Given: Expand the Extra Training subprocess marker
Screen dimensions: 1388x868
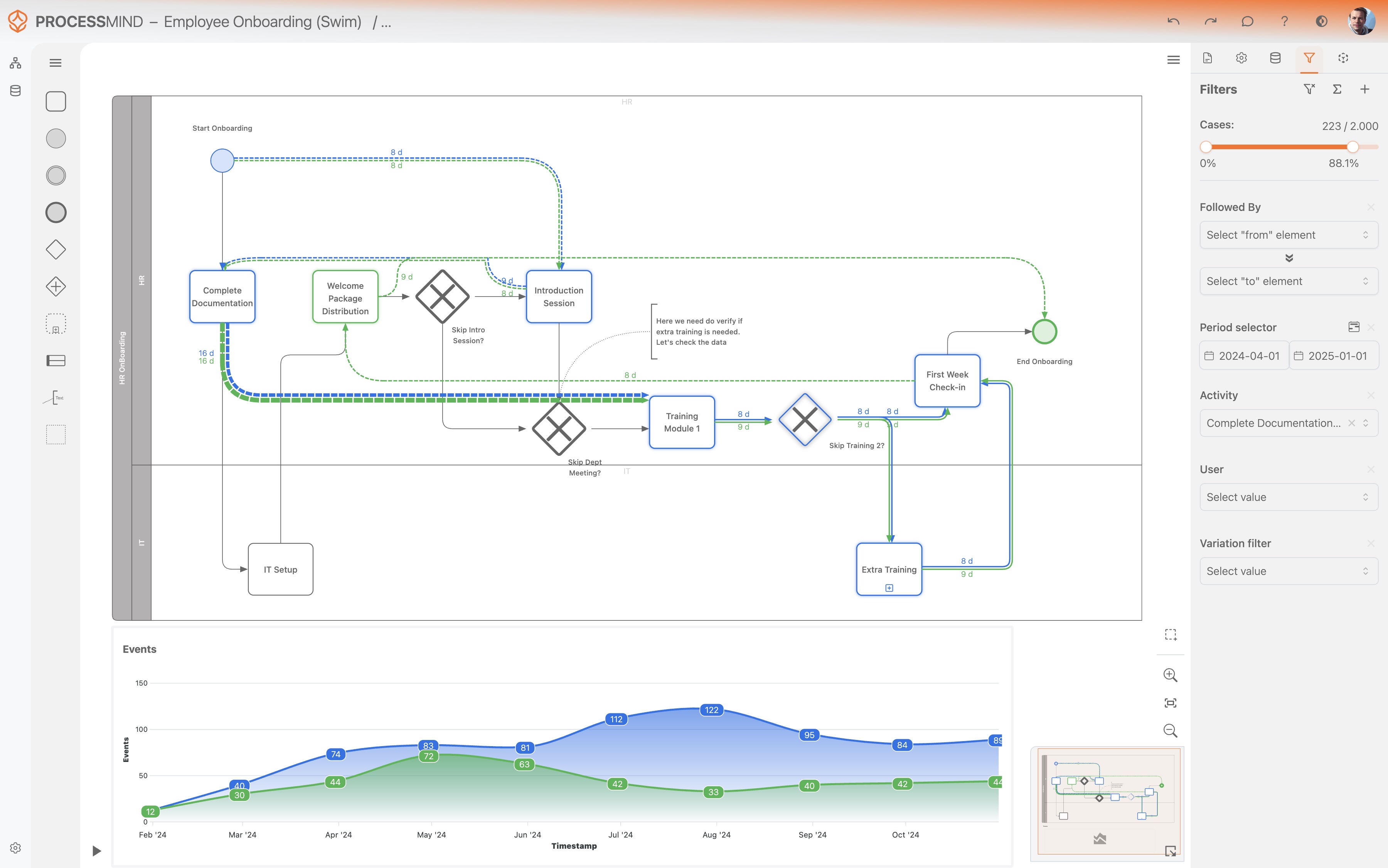Looking at the screenshot, I should tap(889, 588).
